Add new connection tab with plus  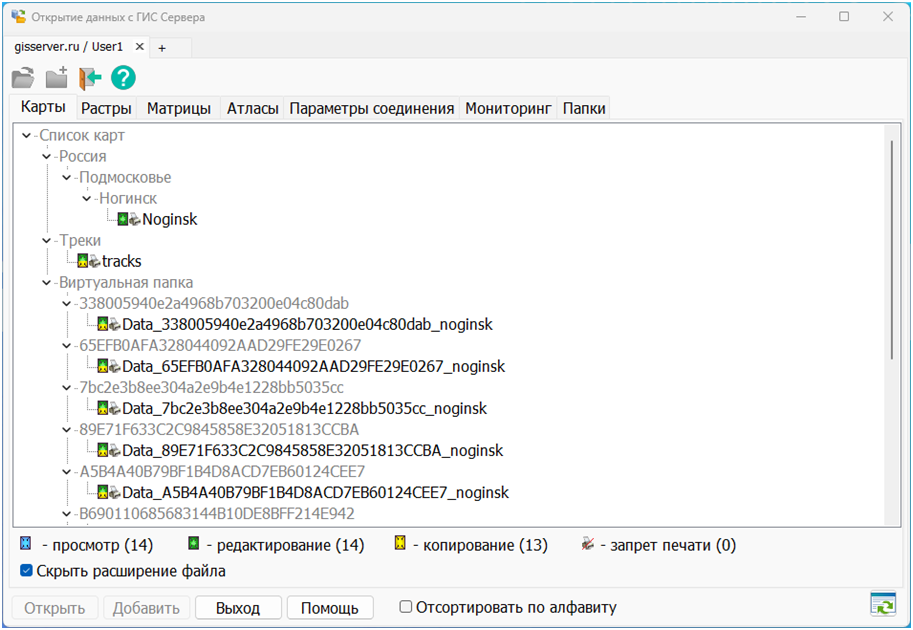coord(162,47)
